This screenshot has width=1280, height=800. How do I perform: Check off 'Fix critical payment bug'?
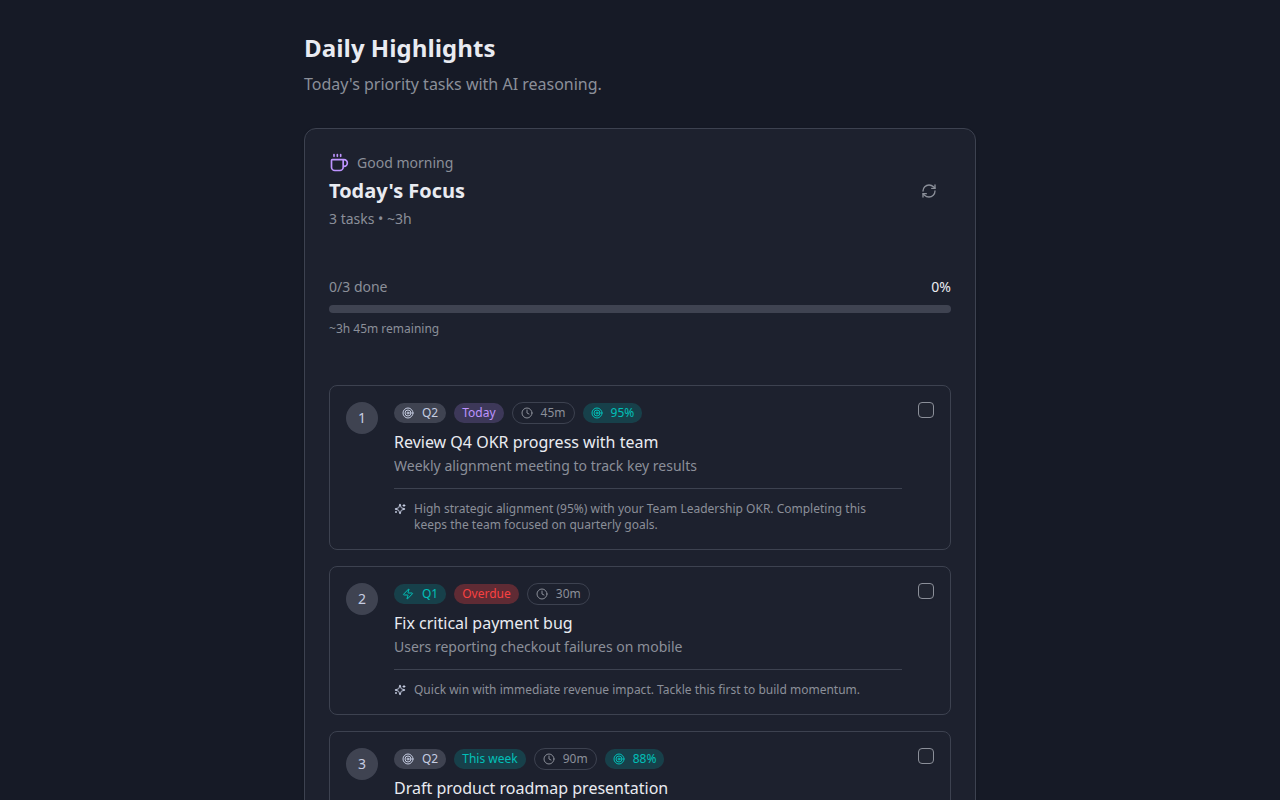(x=925, y=591)
